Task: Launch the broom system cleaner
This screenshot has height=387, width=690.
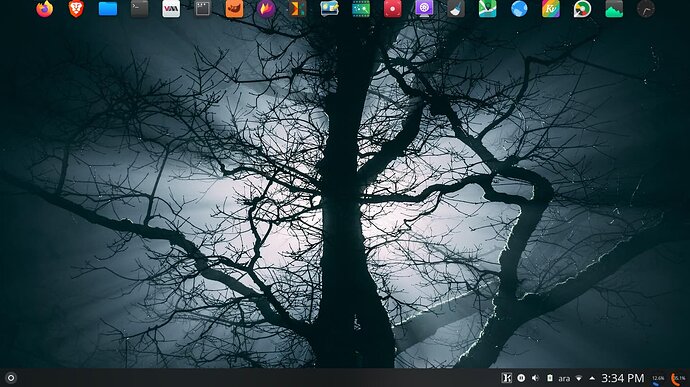Action: click(x=456, y=9)
